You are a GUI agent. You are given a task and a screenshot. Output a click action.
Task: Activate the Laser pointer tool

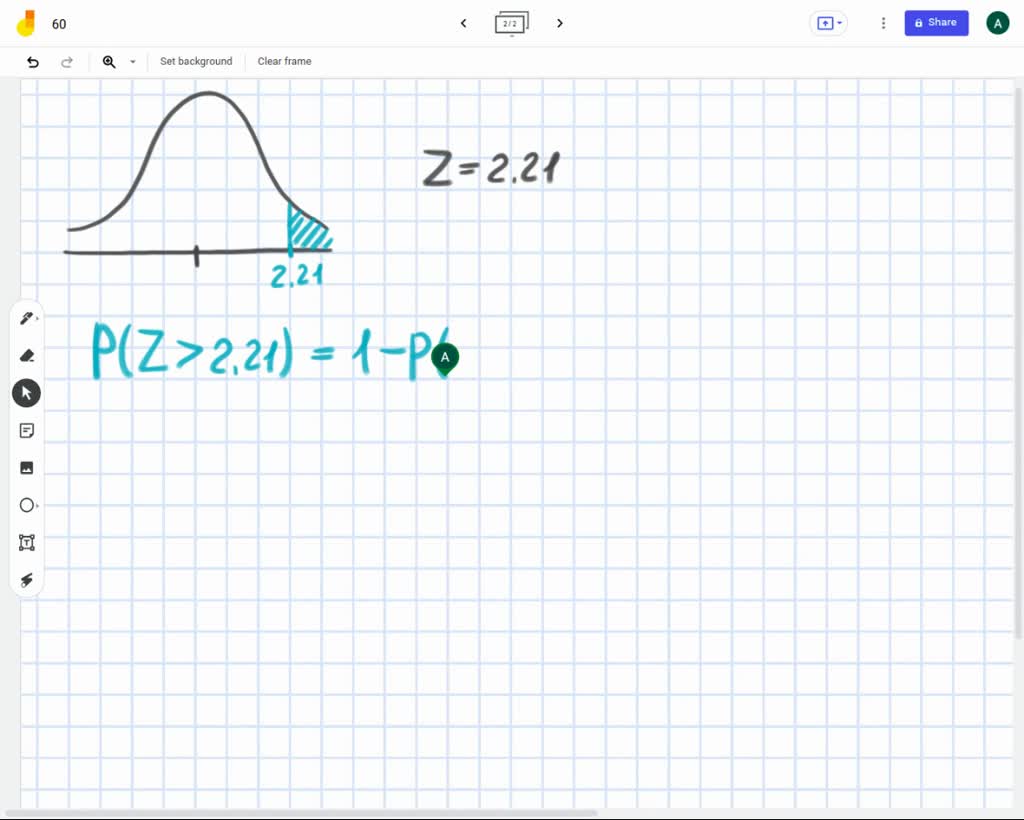click(26, 580)
